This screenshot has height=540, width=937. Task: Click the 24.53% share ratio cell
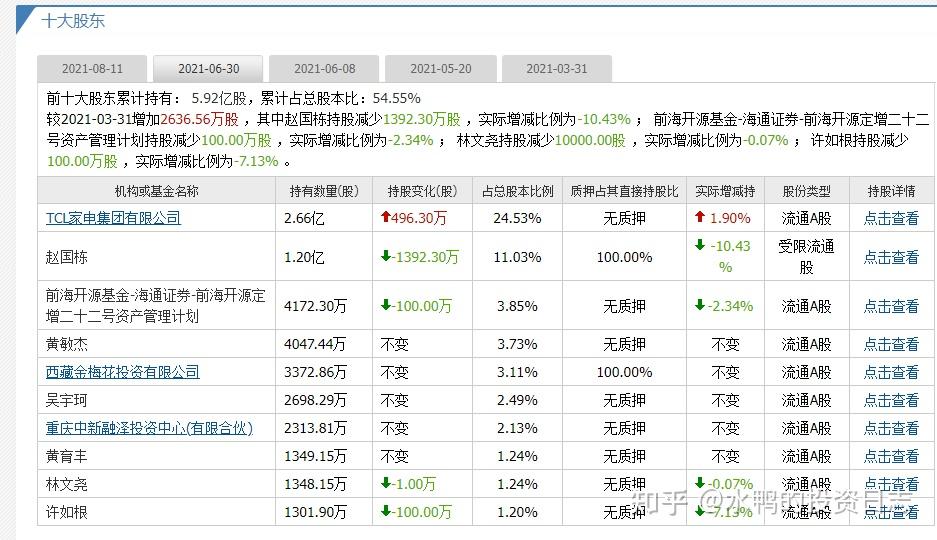pyautogui.click(x=518, y=218)
